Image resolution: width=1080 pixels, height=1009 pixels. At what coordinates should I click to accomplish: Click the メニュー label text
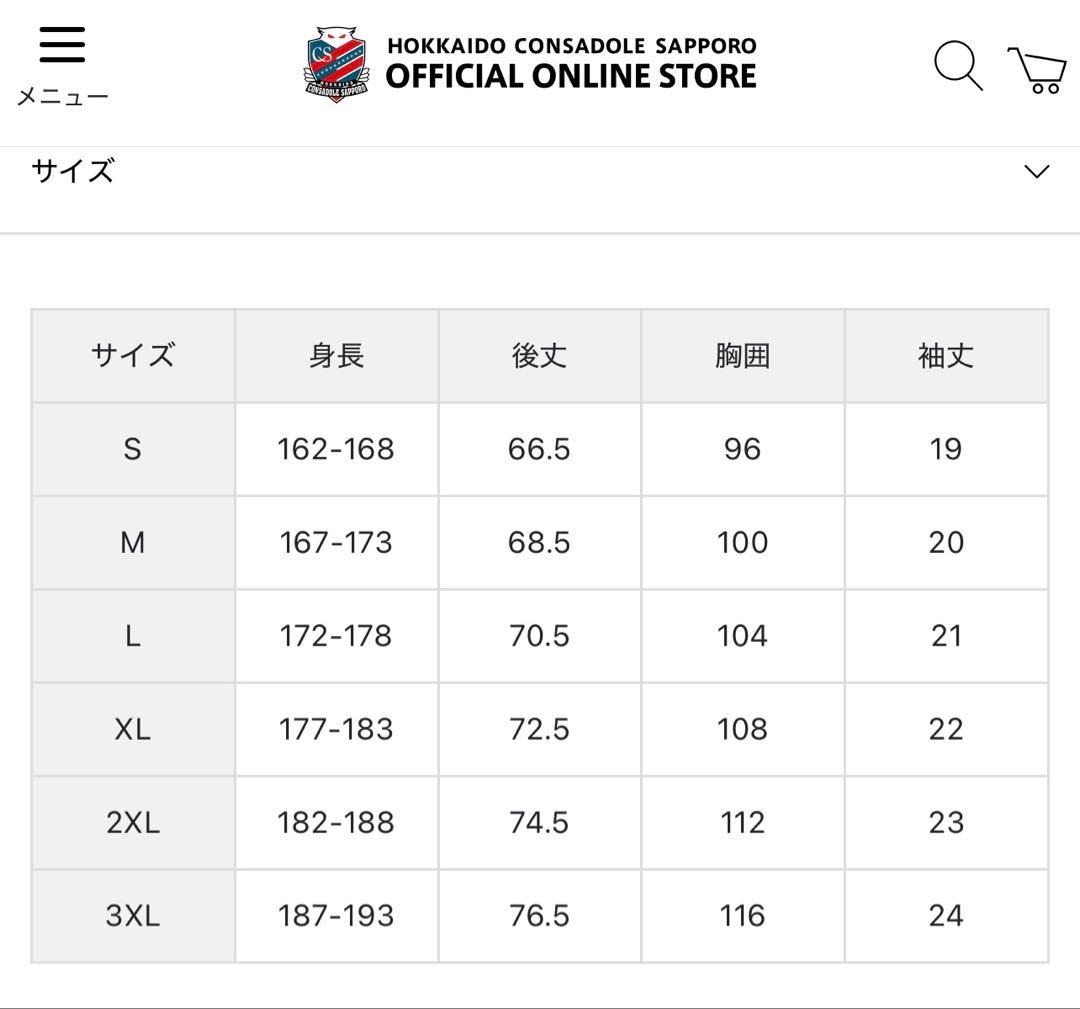click(62, 95)
